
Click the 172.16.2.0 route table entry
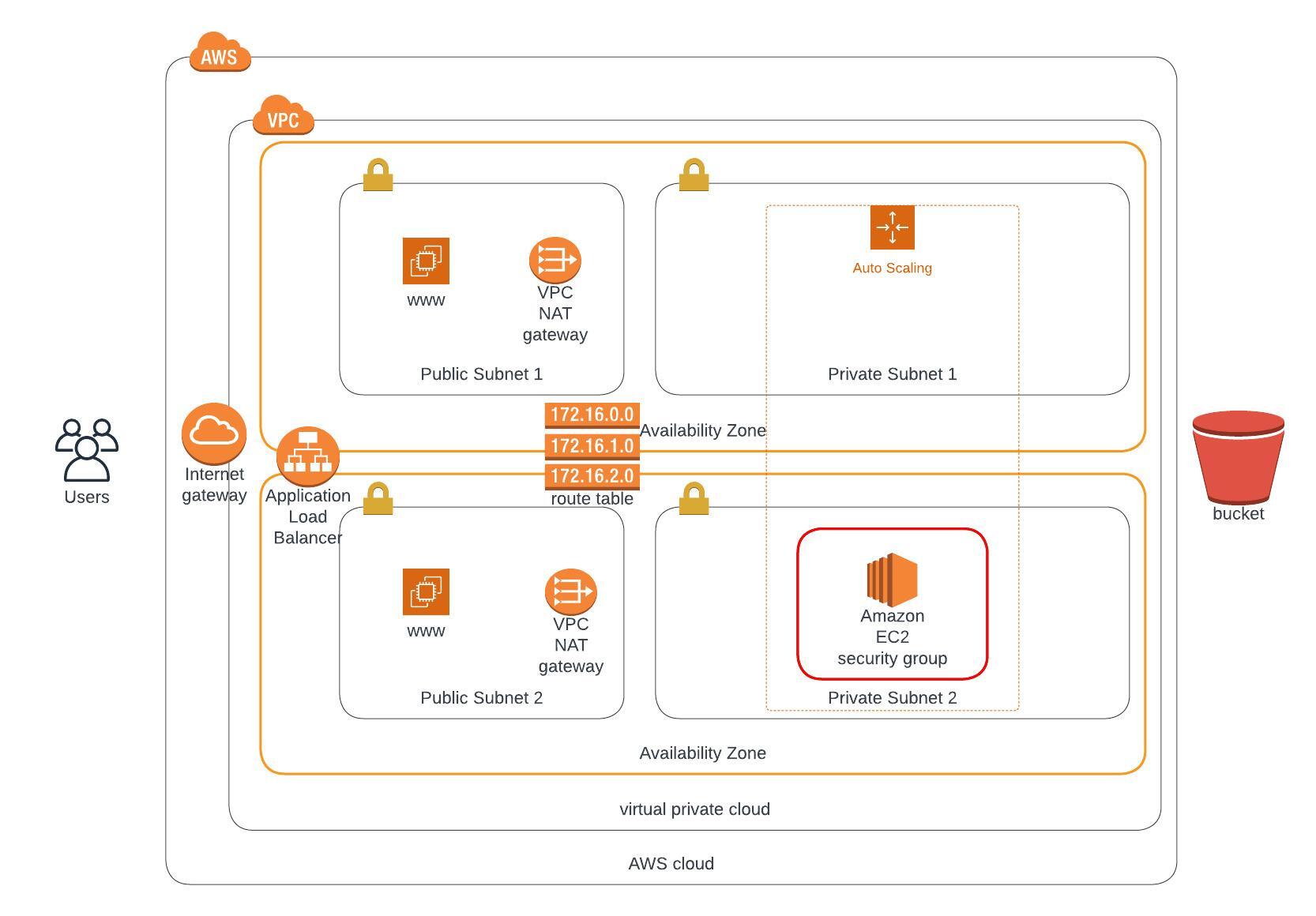click(592, 476)
